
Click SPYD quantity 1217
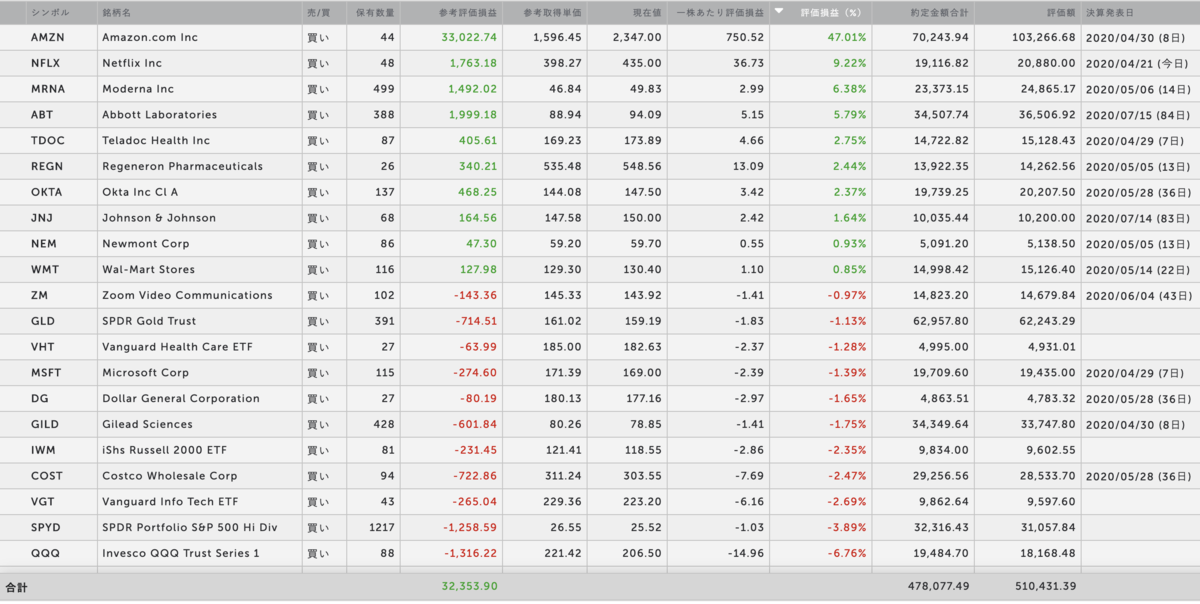(382, 528)
